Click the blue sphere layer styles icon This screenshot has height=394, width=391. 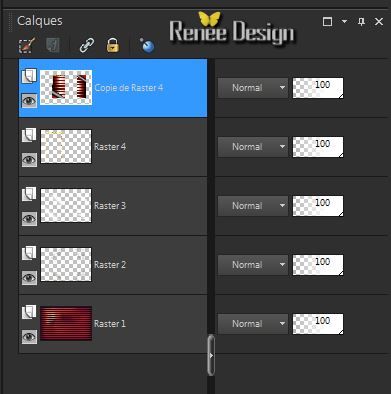pyautogui.click(x=147, y=45)
